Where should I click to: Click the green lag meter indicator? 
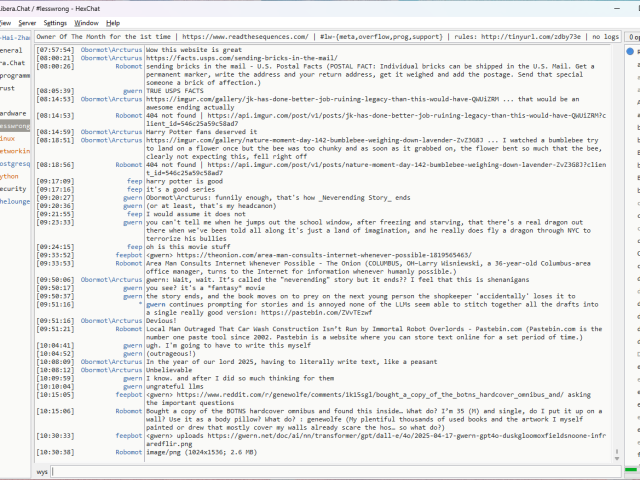tap(631, 470)
